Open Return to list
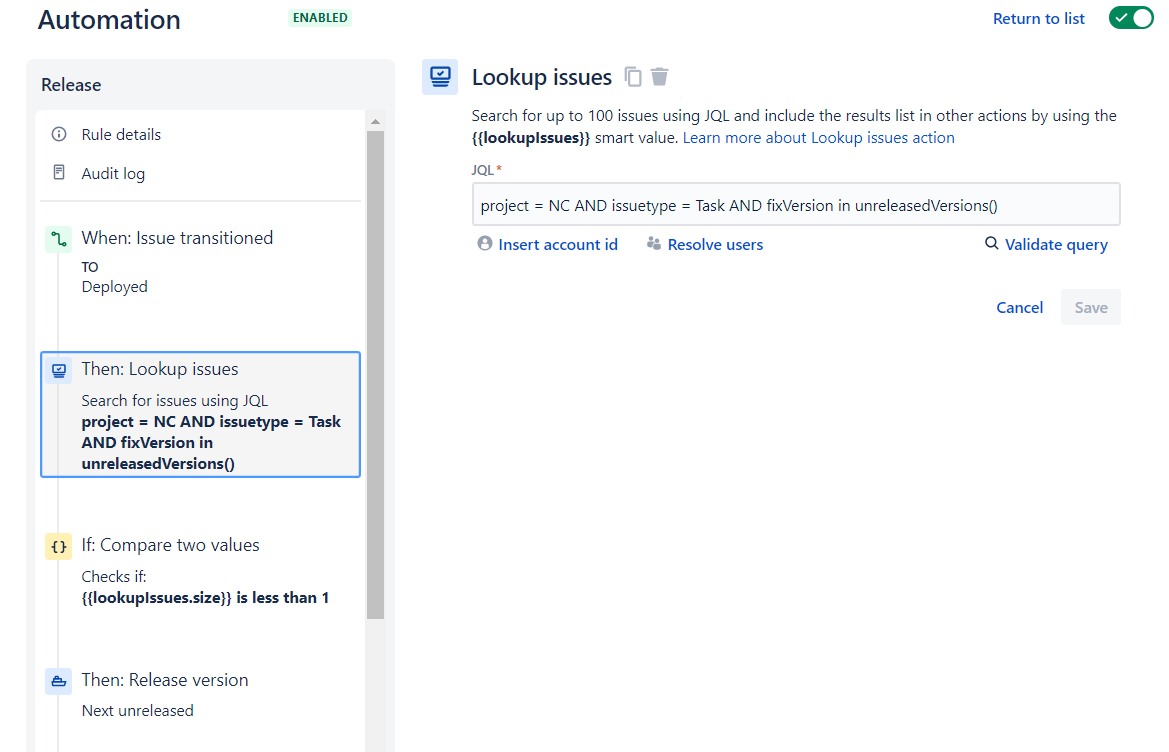This screenshot has width=1169, height=752. click(x=1038, y=18)
